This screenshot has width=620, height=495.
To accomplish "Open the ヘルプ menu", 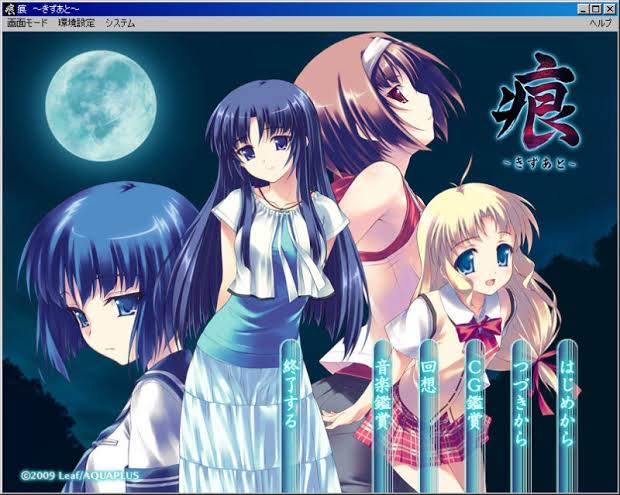I will click(x=600, y=22).
